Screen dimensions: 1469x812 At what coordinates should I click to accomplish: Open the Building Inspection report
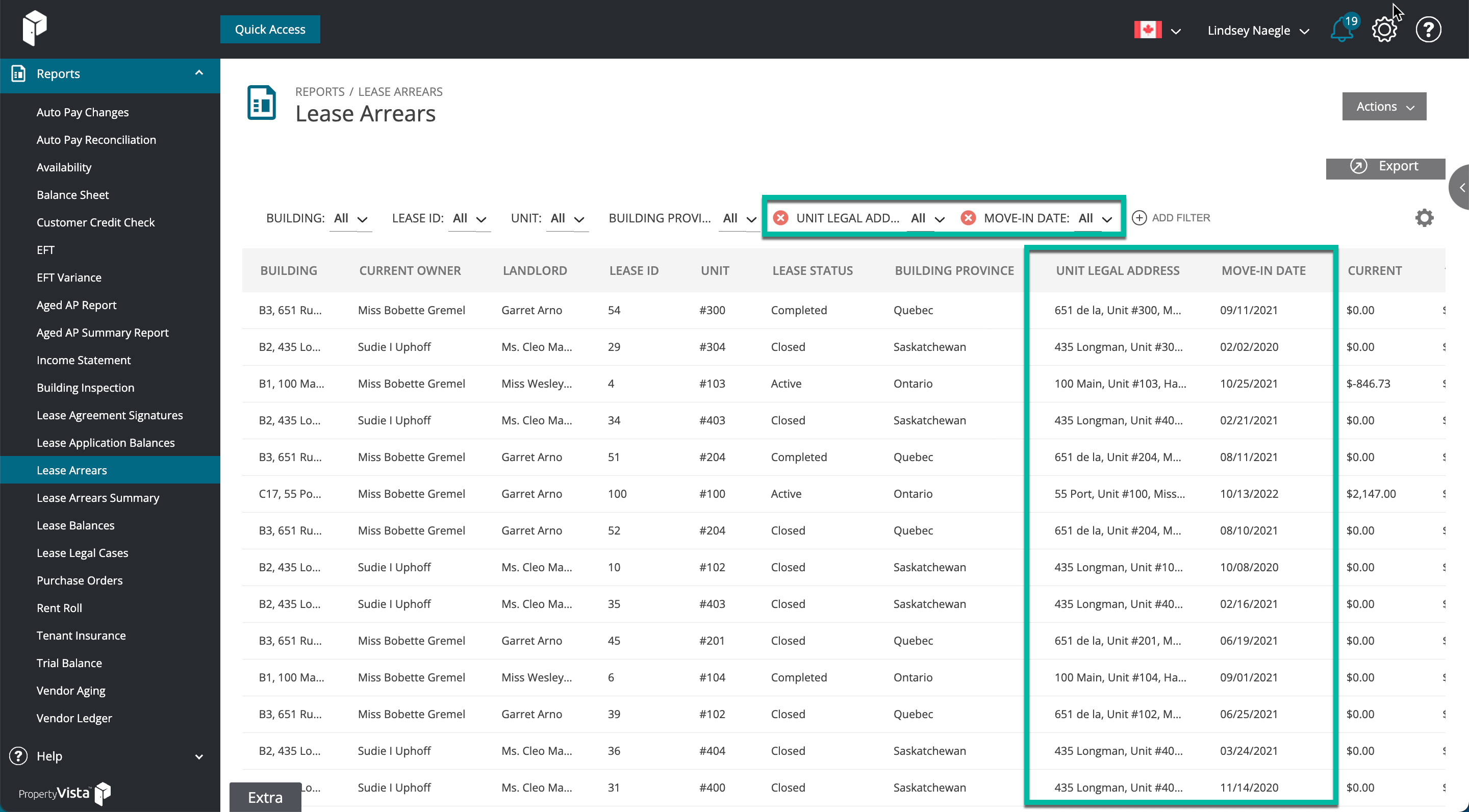pyautogui.click(x=86, y=388)
